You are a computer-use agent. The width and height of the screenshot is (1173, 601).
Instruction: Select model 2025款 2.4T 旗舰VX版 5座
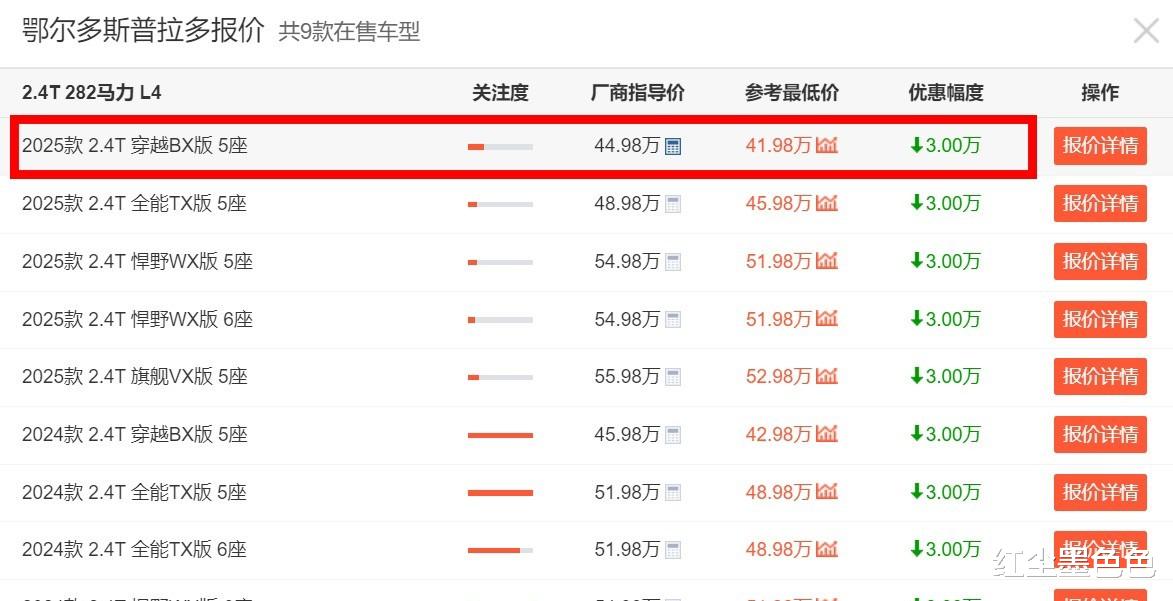click(x=135, y=376)
